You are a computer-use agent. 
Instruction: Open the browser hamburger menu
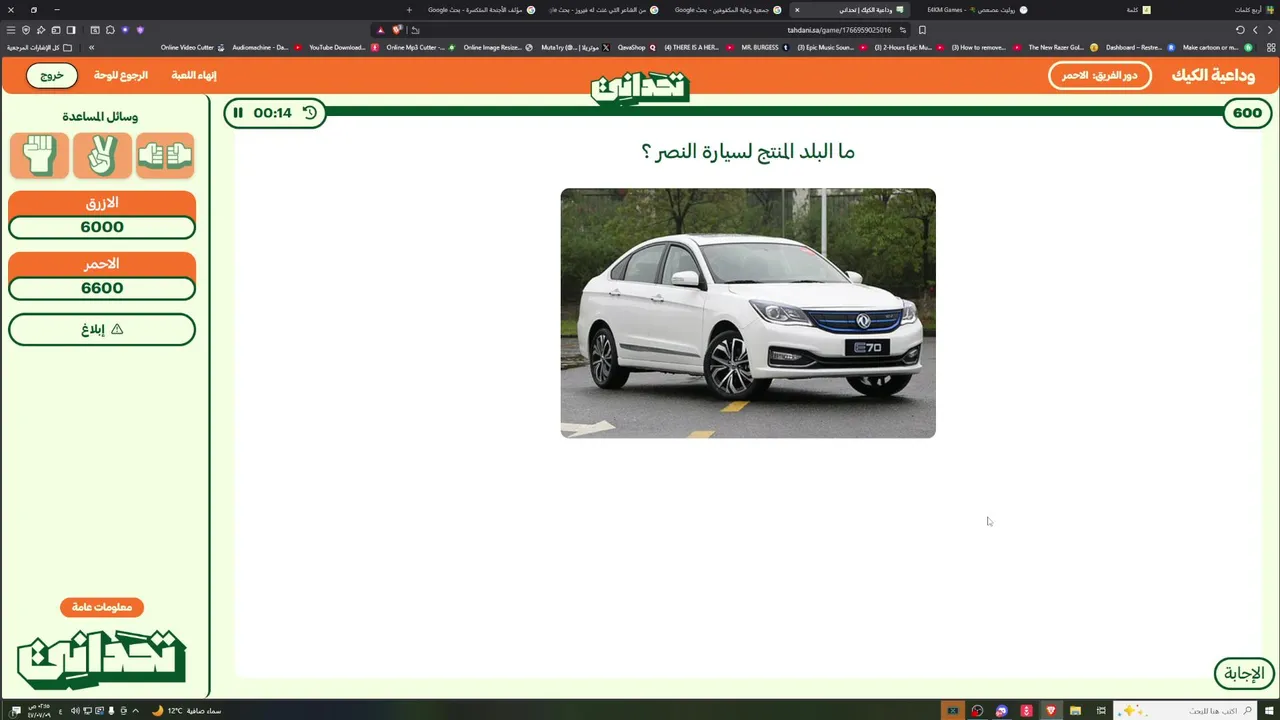(11, 30)
